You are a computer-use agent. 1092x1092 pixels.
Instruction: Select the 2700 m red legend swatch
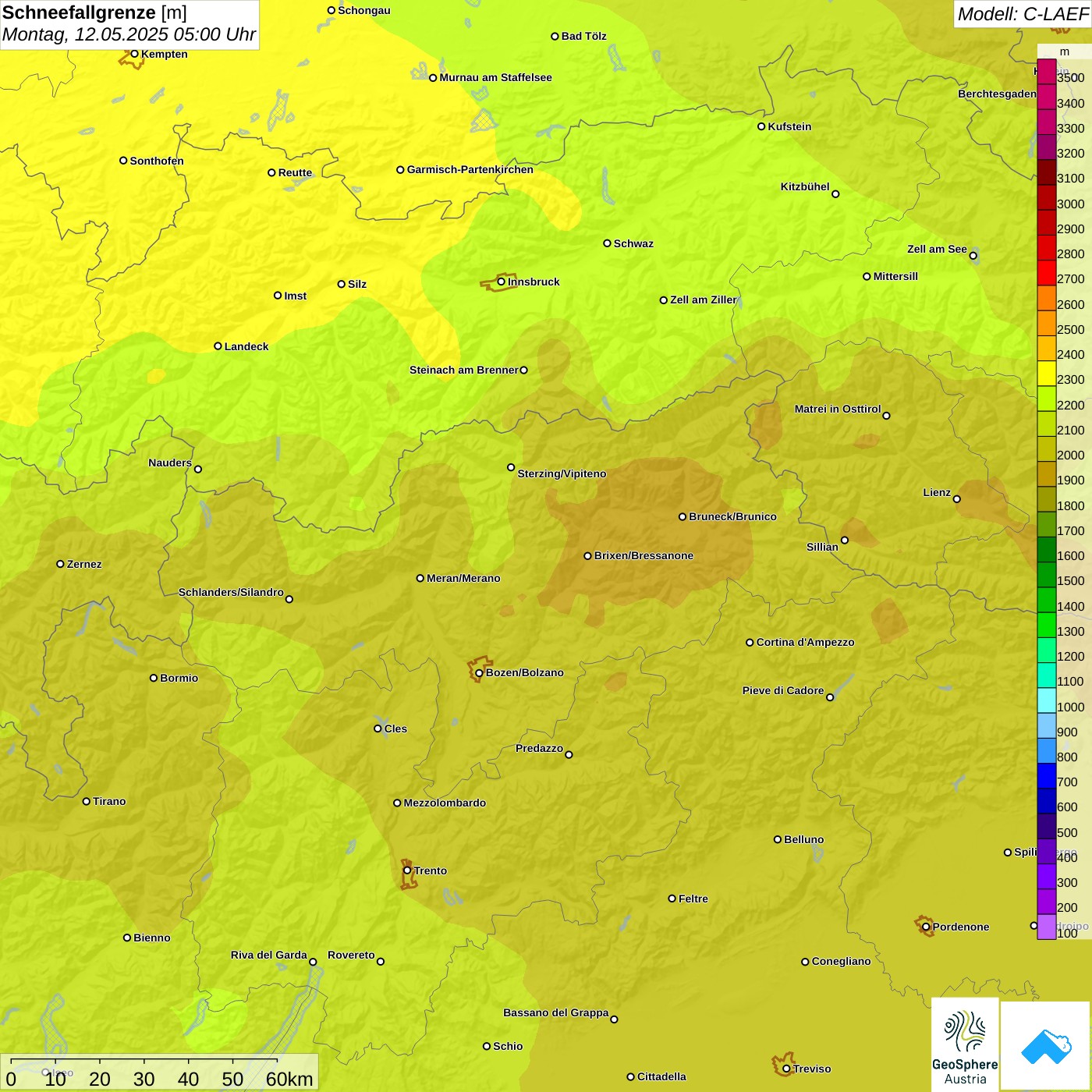(1047, 273)
